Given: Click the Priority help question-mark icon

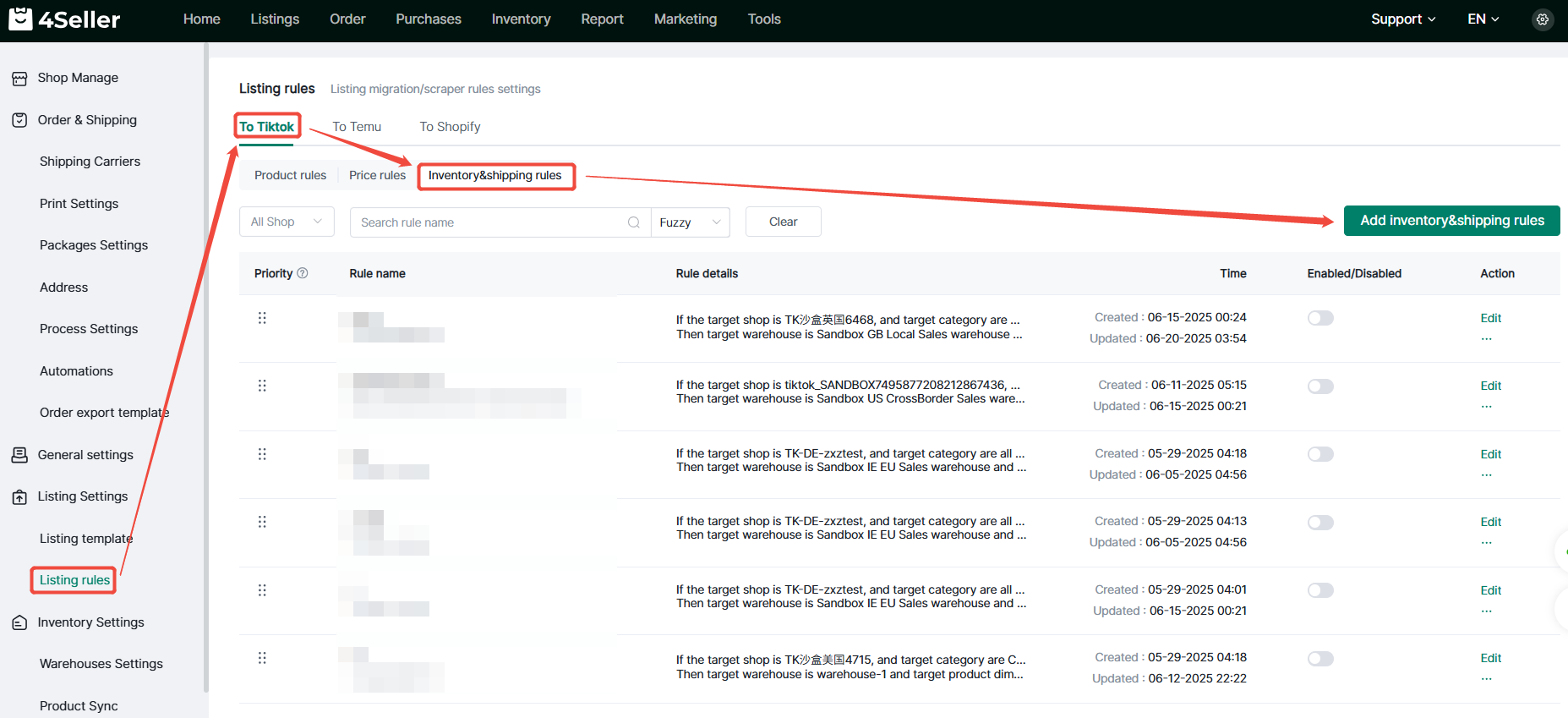Looking at the screenshot, I should tap(303, 273).
